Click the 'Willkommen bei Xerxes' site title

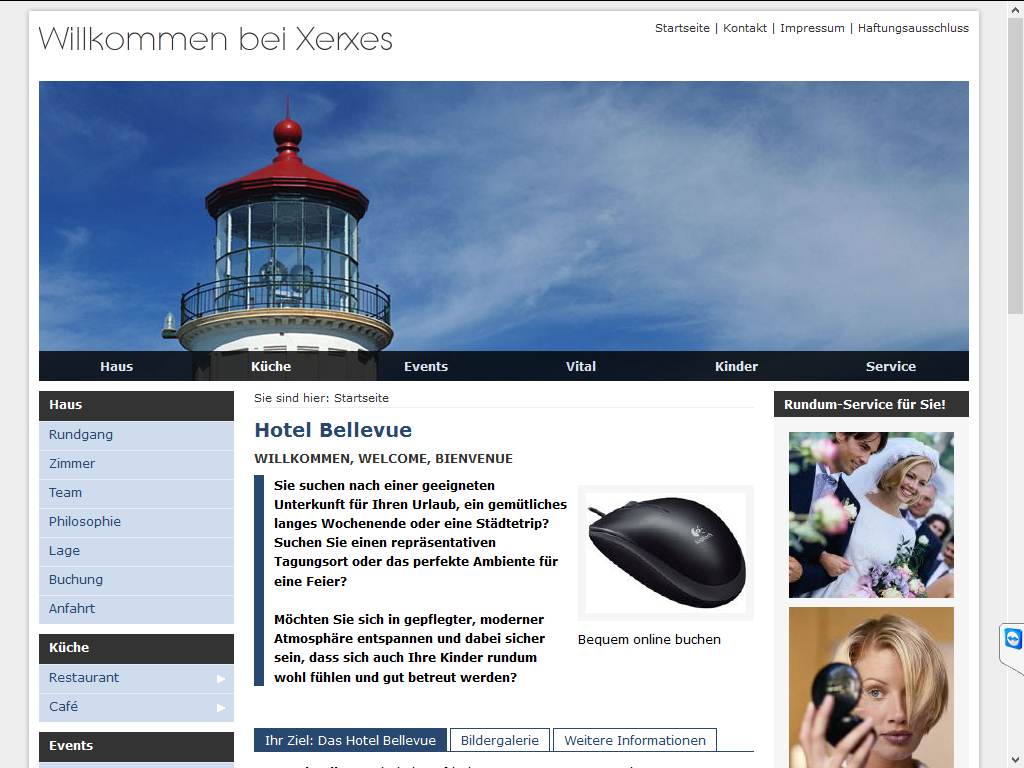pos(216,39)
